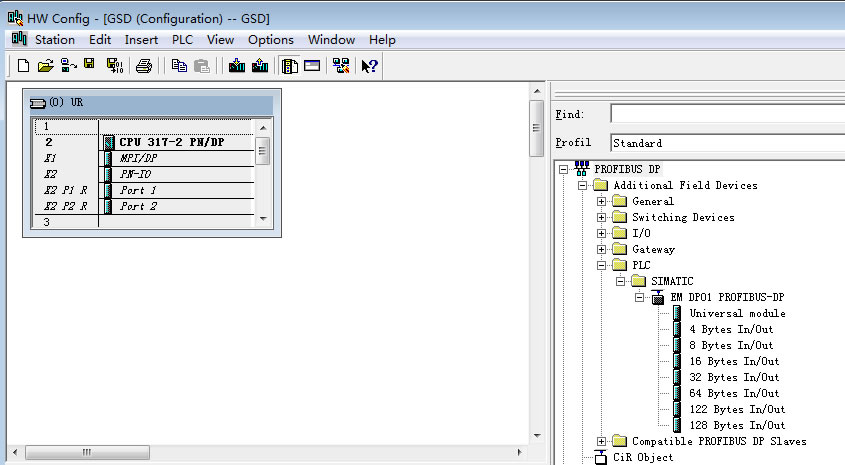Expand Compatible PROFIBUS DP Slaves node

(601, 441)
